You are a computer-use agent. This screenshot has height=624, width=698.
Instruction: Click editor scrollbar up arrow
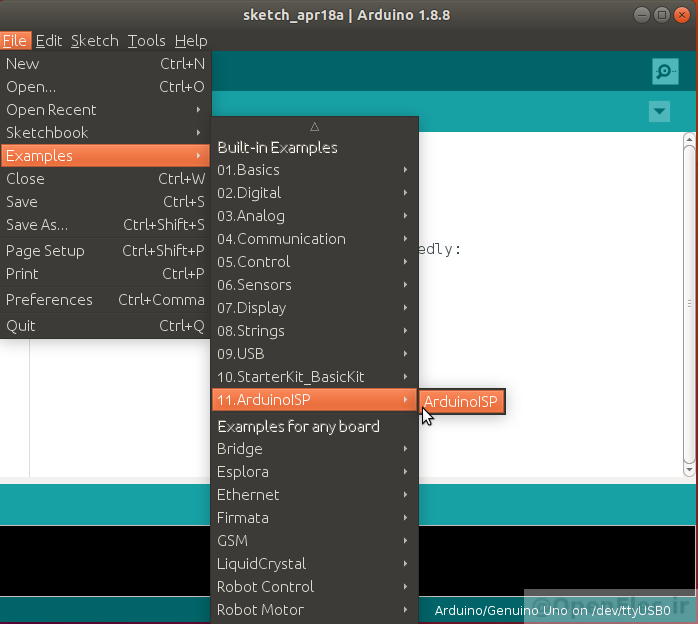click(x=690, y=139)
